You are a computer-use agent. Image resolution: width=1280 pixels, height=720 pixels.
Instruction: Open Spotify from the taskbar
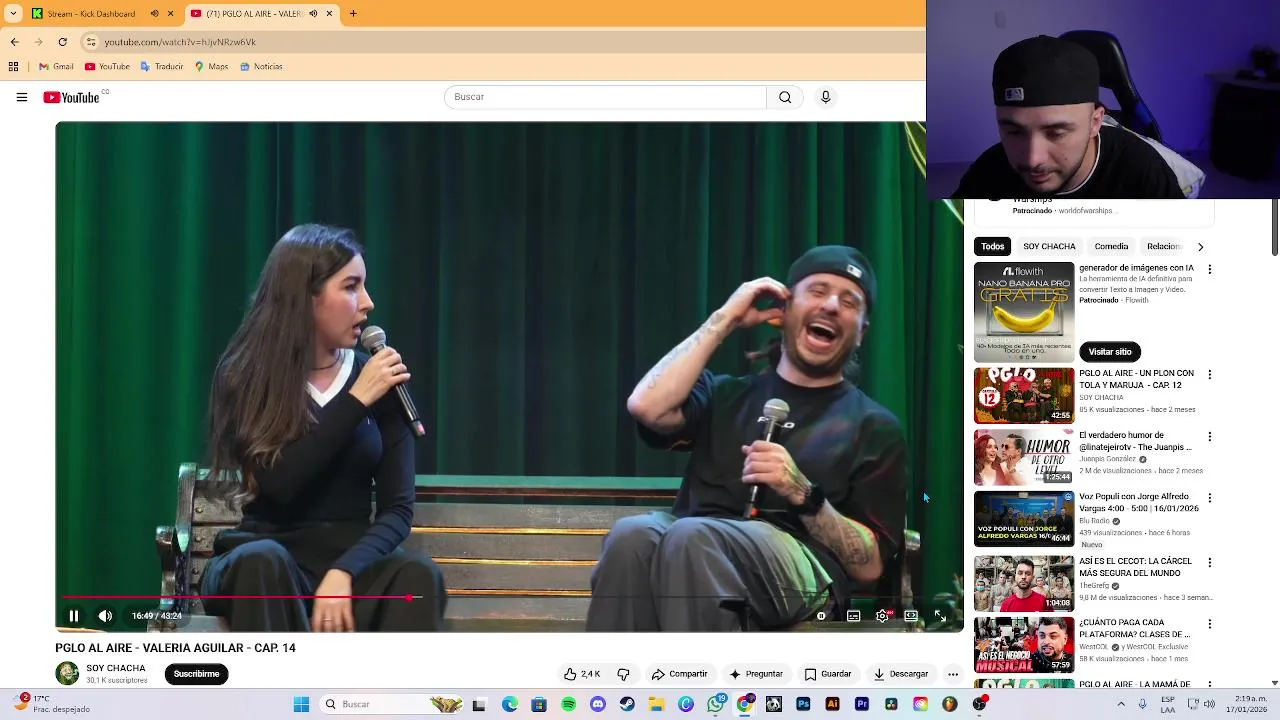coord(568,704)
